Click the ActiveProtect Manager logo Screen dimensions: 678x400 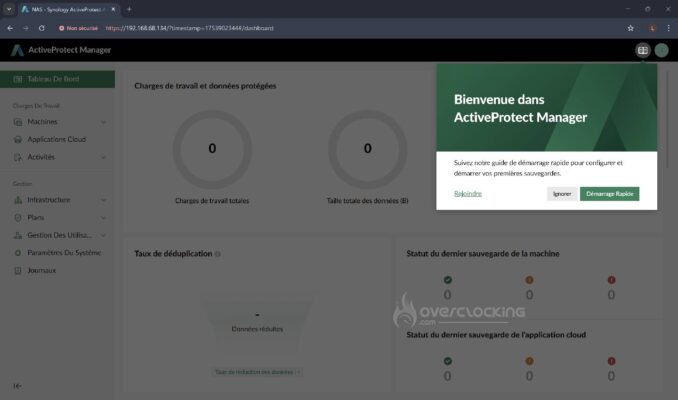pyautogui.click(x=17, y=50)
